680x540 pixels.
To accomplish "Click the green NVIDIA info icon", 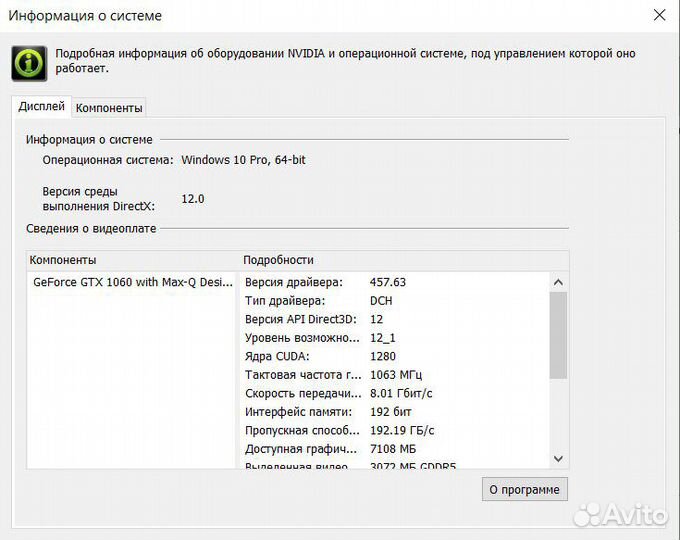I will click(x=29, y=63).
